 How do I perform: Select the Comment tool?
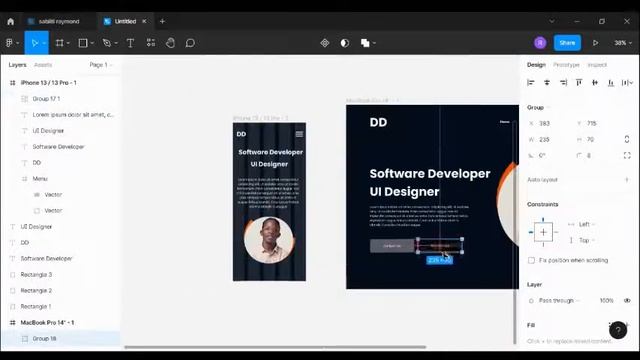(190, 43)
